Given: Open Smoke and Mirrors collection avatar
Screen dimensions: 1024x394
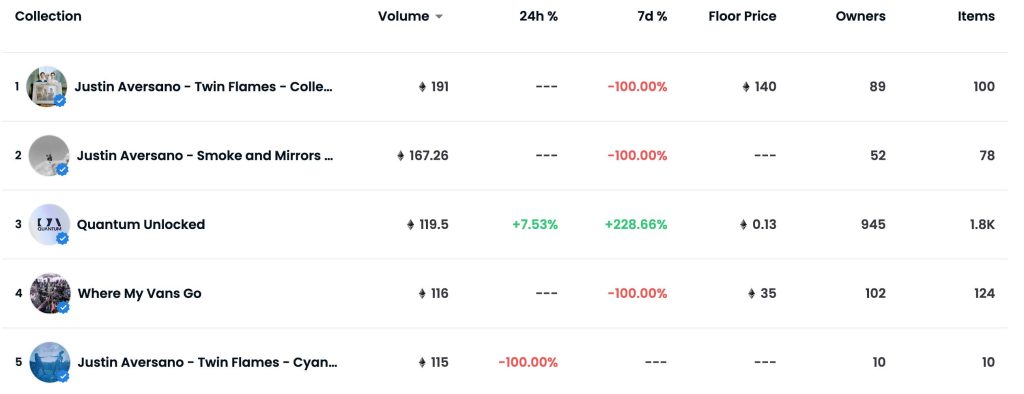Looking at the screenshot, I should click(49, 156).
